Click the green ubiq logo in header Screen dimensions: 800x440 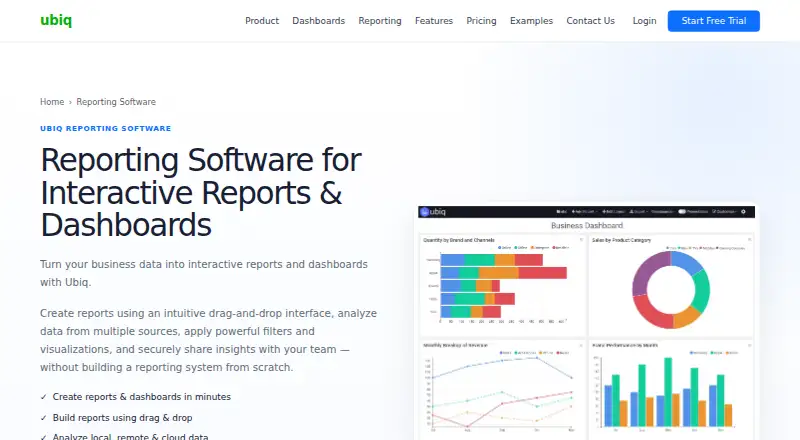coord(56,20)
